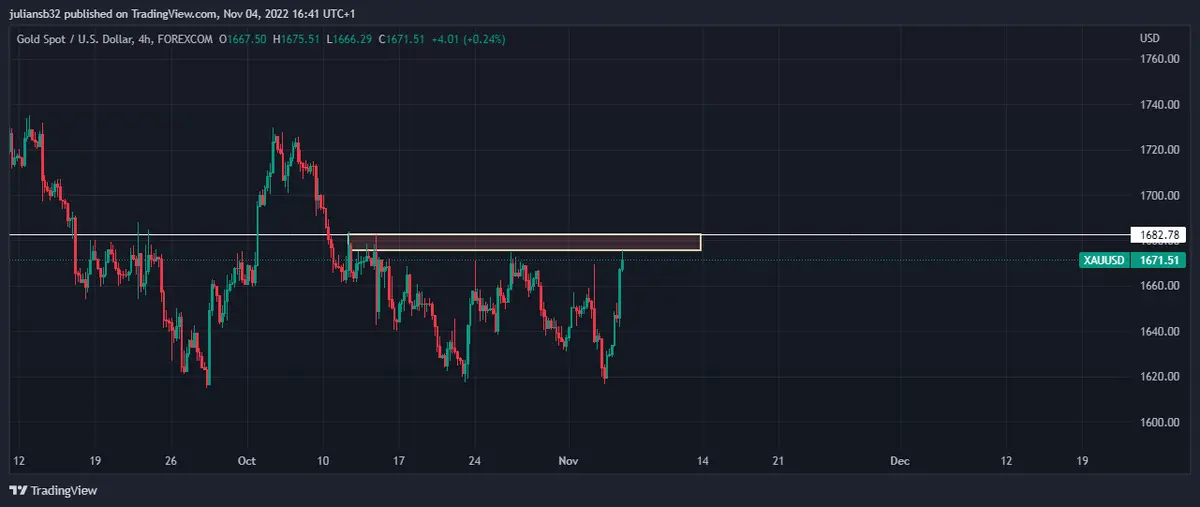Image resolution: width=1200 pixels, height=507 pixels.
Task: Click the Dec date on time axis
Action: click(x=900, y=461)
